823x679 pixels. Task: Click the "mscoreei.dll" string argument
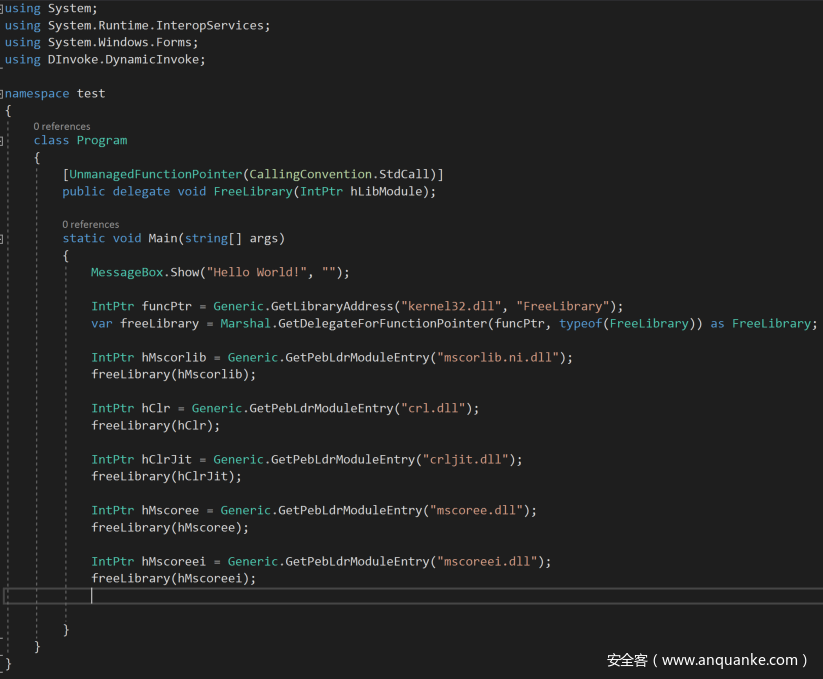[486, 562]
